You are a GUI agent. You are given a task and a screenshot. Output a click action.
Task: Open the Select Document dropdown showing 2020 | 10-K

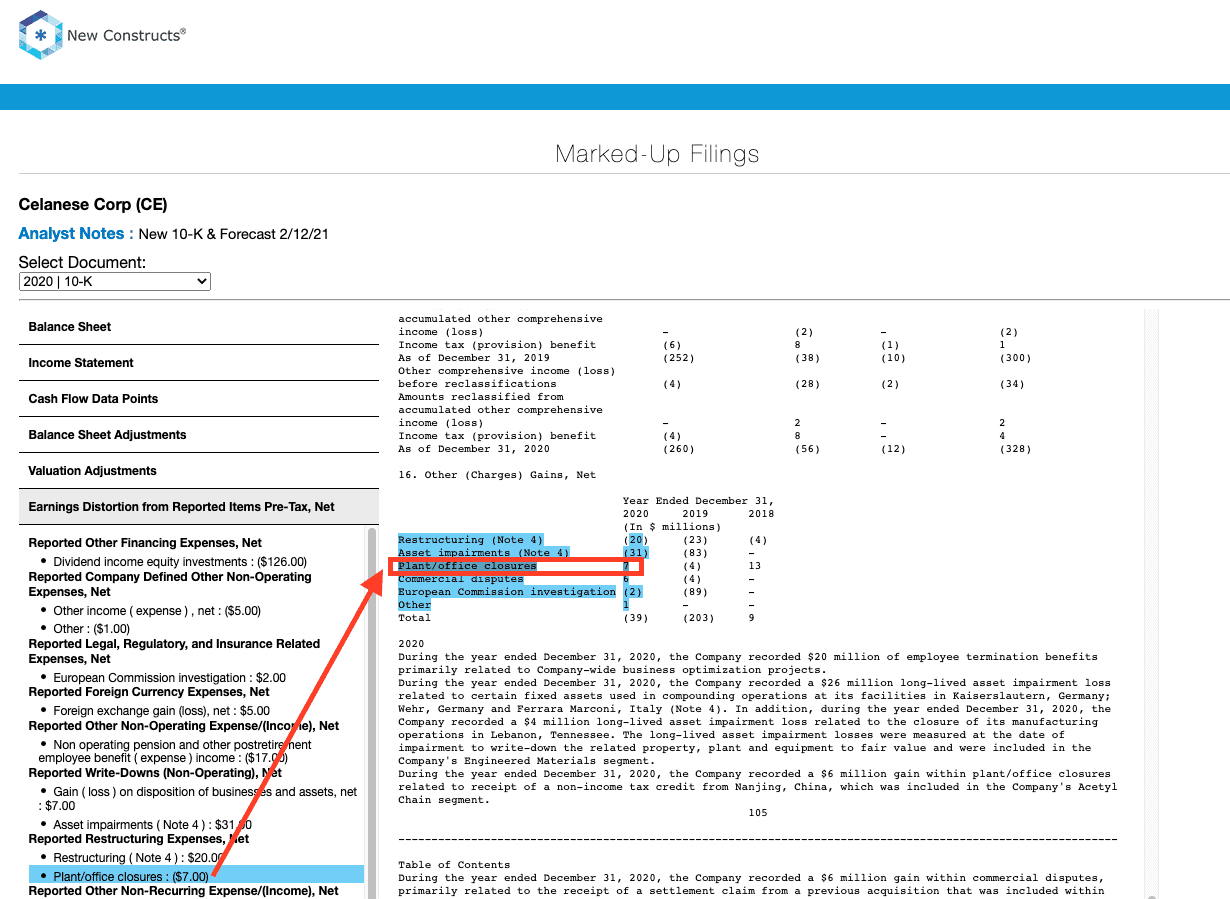(x=115, y=282)
